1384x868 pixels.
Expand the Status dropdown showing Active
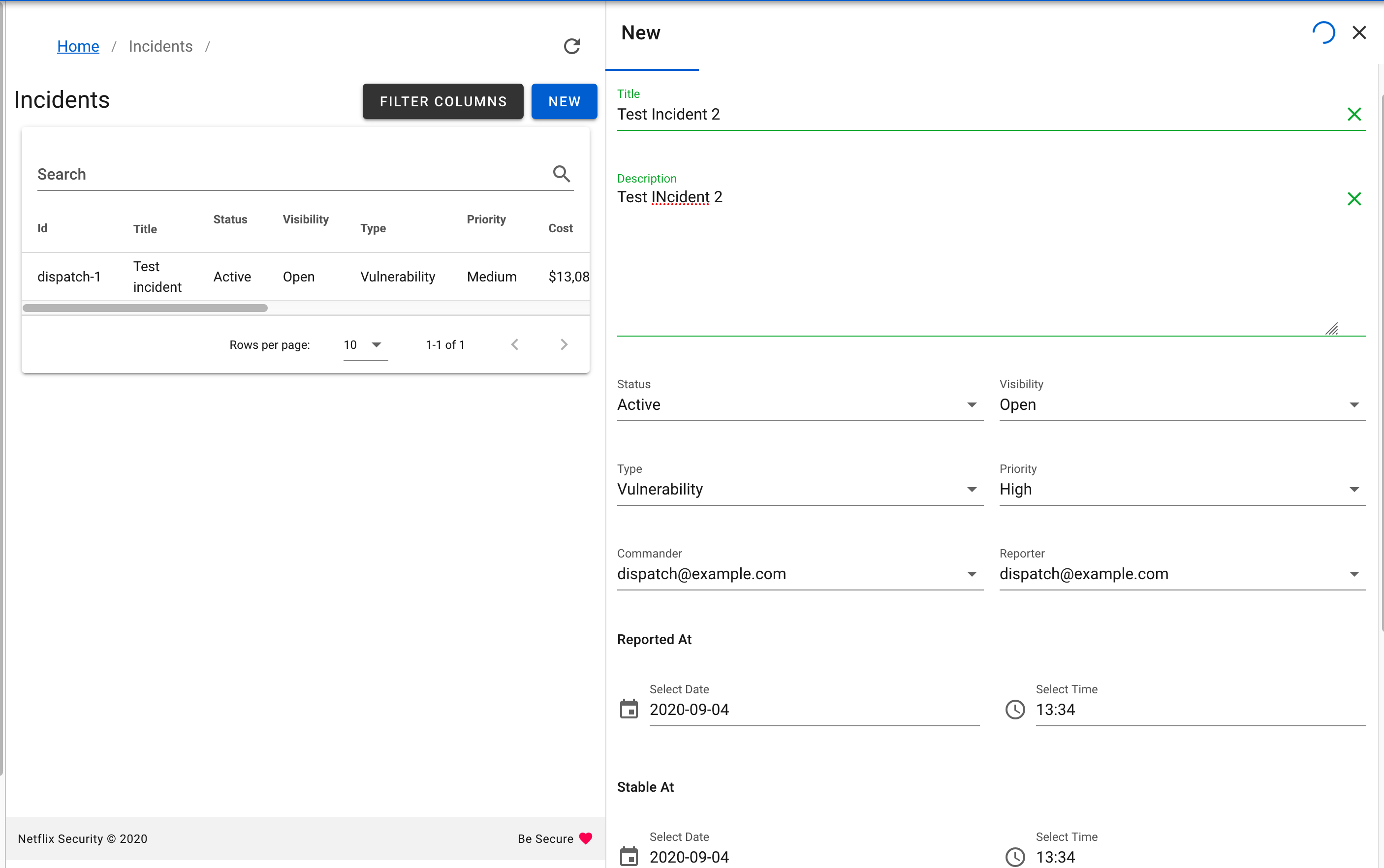tap(971, 404)
